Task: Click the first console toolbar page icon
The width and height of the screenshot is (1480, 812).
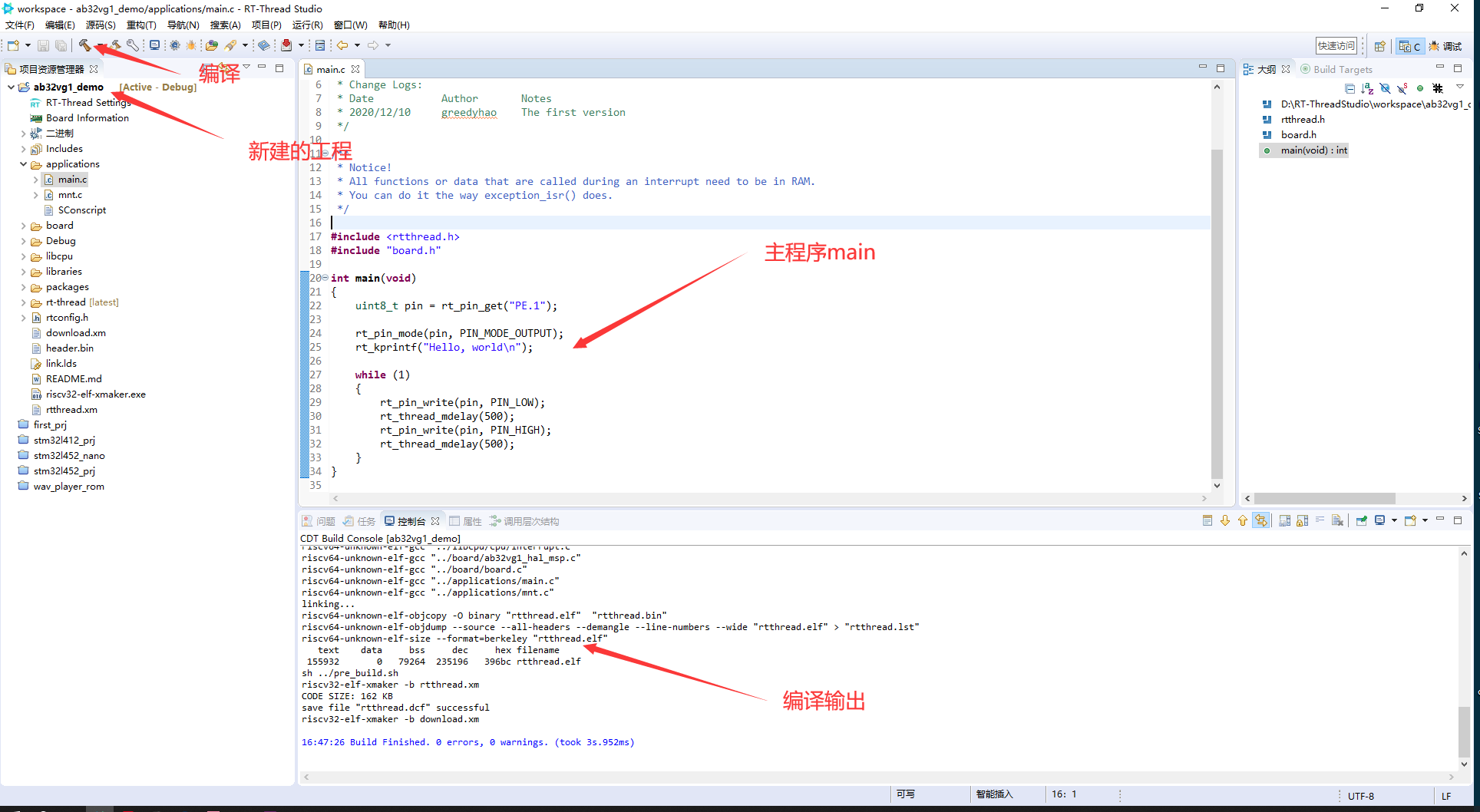Action: [x=1207, y=520]
